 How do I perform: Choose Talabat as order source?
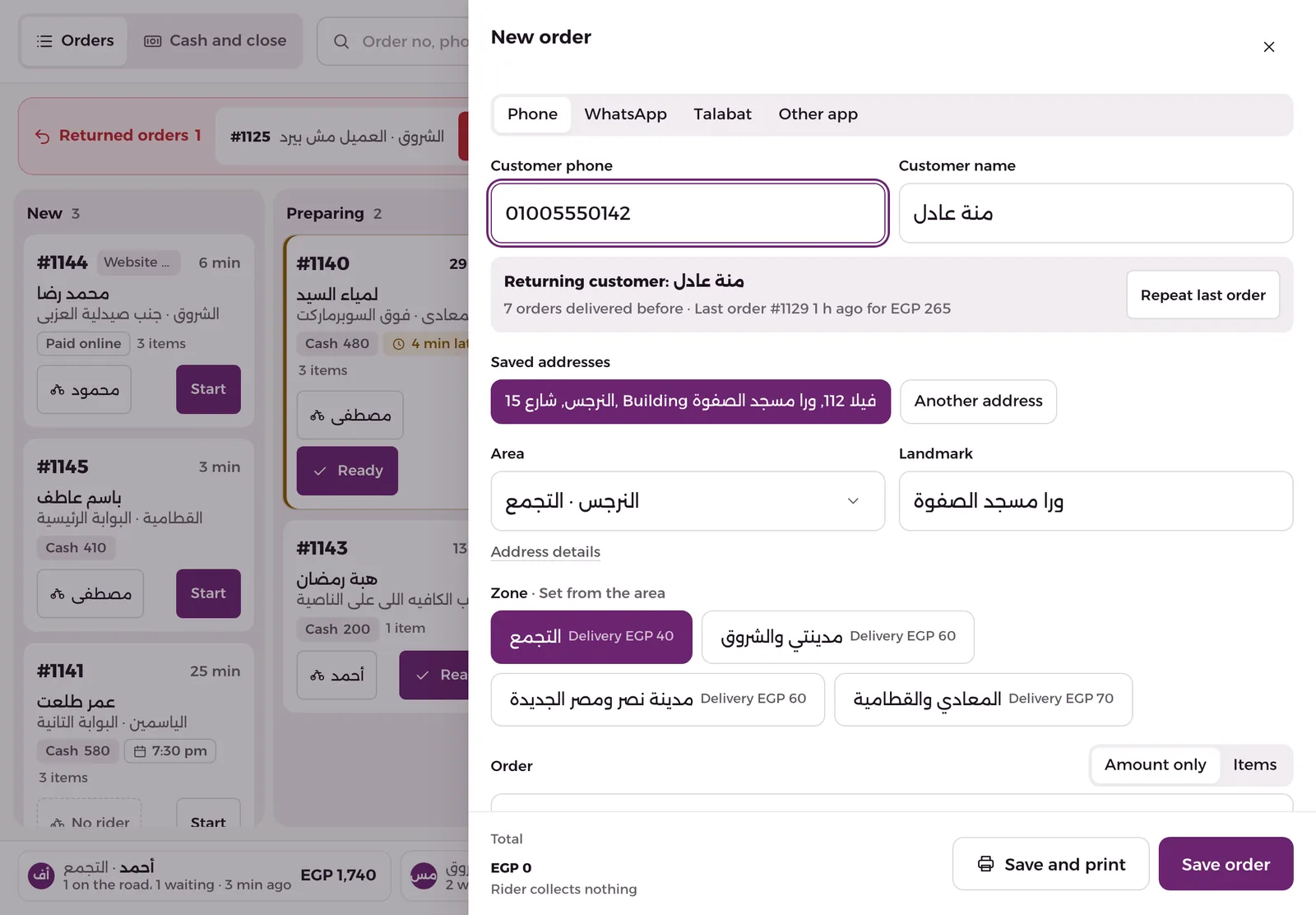point(722,114)
